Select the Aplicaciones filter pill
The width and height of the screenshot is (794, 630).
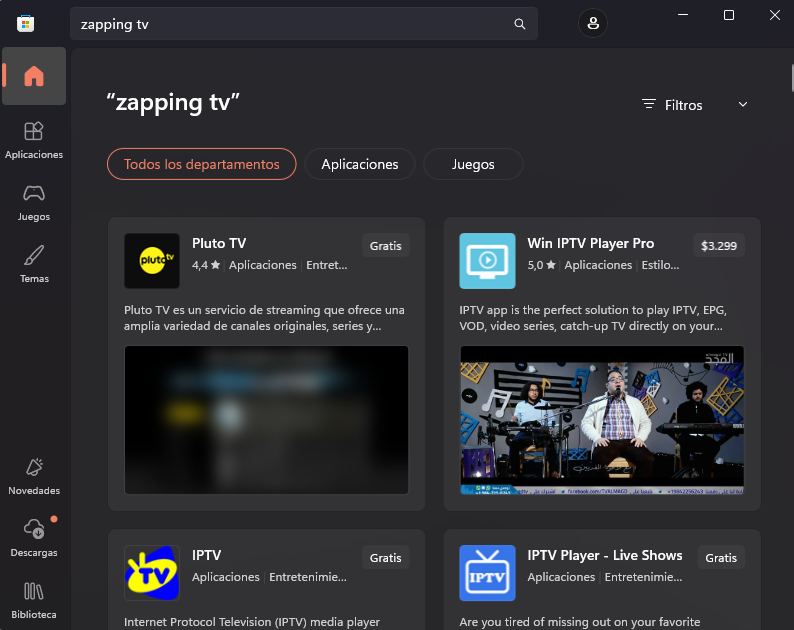(360, 164)
